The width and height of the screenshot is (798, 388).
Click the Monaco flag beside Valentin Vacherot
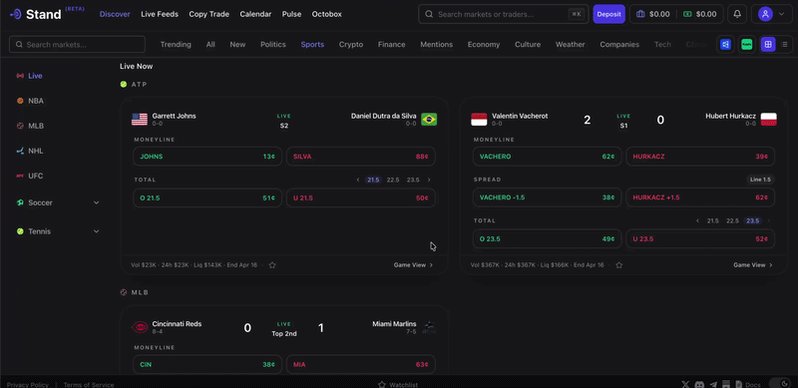pyautogui.click(x=479, y=119)
